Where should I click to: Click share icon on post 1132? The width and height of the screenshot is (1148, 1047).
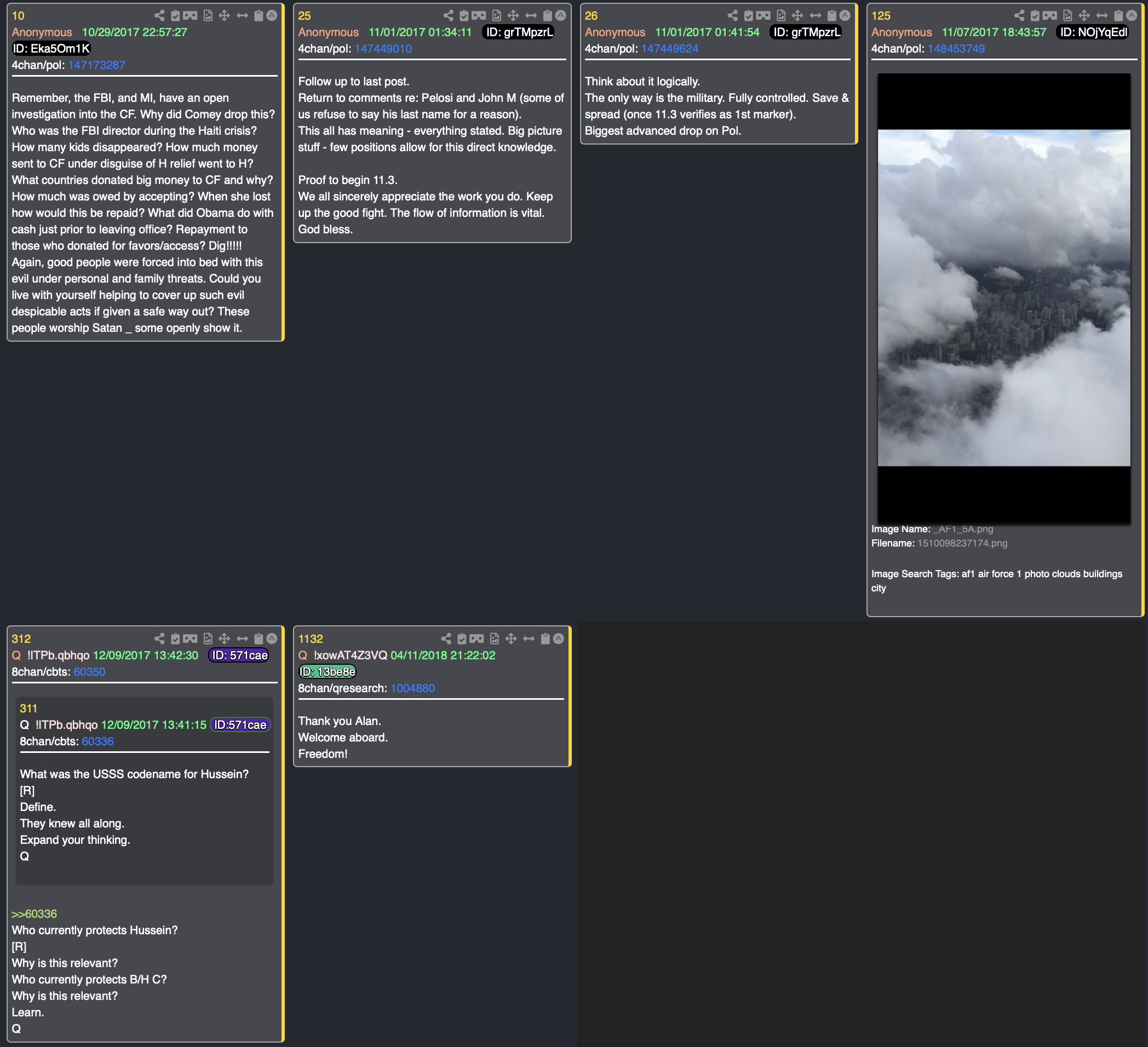tap(446, 639)
